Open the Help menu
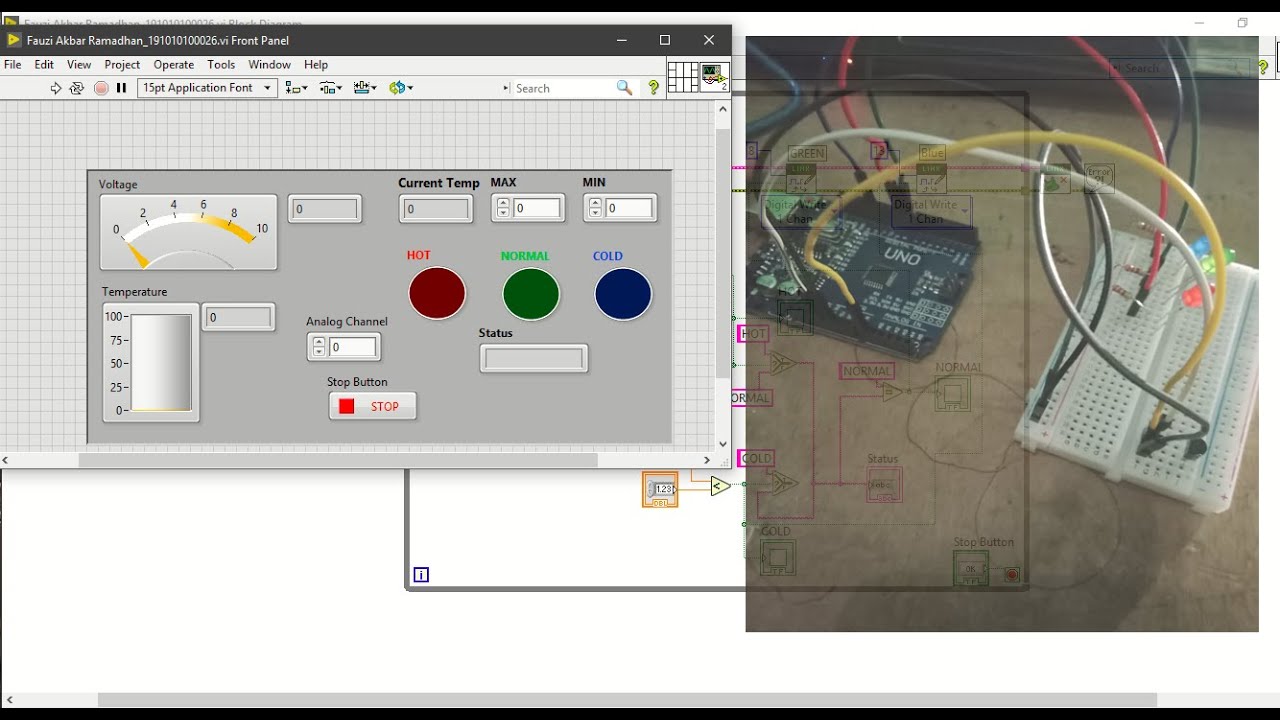 pyautogui.click(x=316, y=64)
